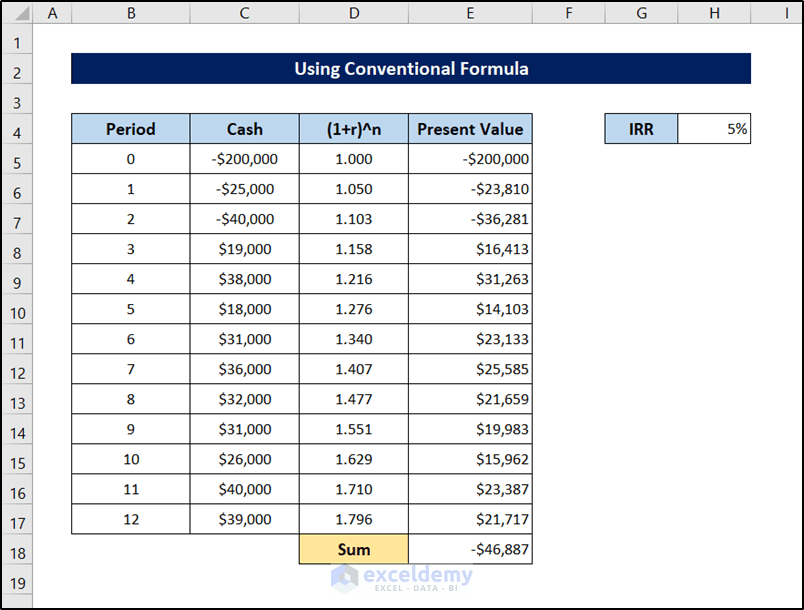804x610 pixels.
Task: Select row 4 header
Action: point(17,132)
